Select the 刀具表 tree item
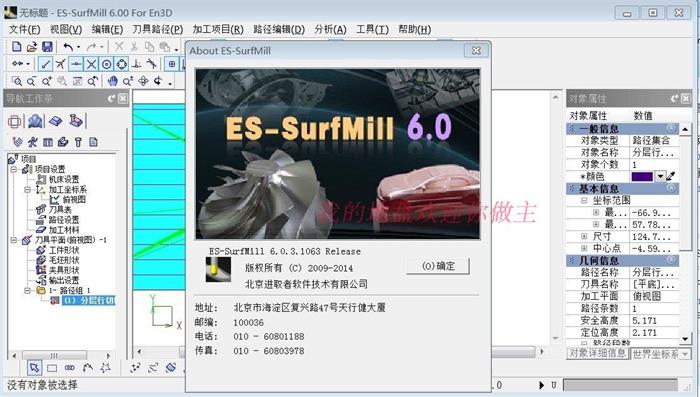 (60, 209)
